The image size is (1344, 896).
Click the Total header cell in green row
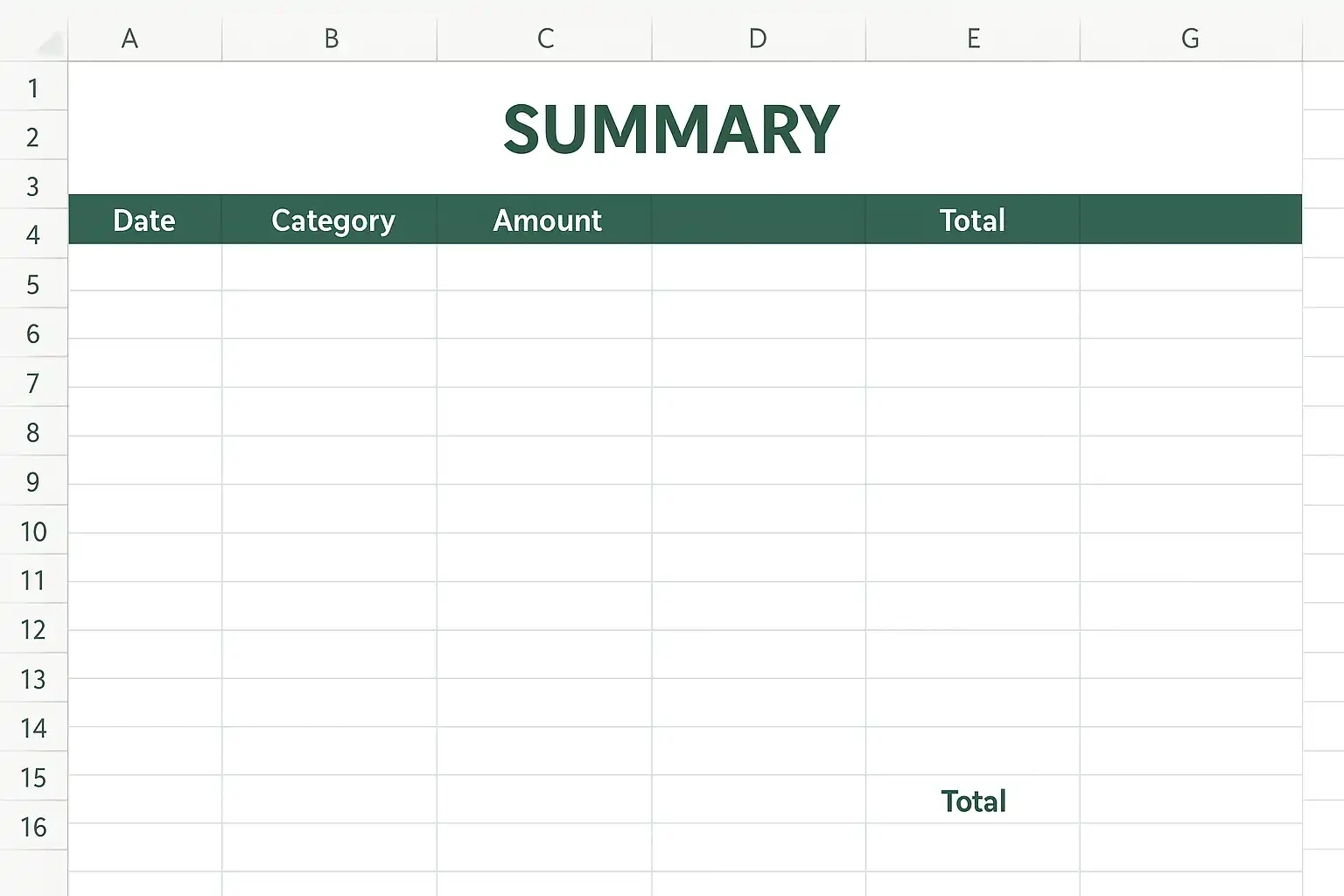973,219
